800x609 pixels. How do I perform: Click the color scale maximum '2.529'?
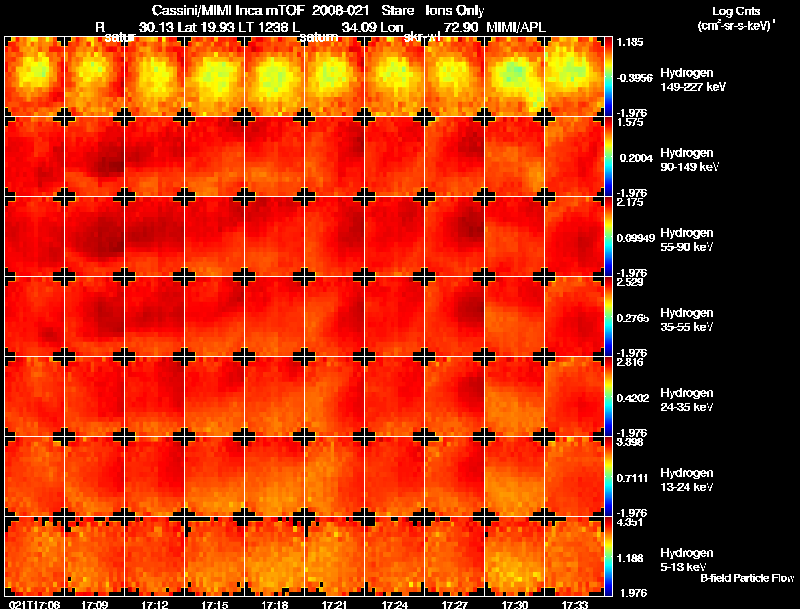(630, 283)
